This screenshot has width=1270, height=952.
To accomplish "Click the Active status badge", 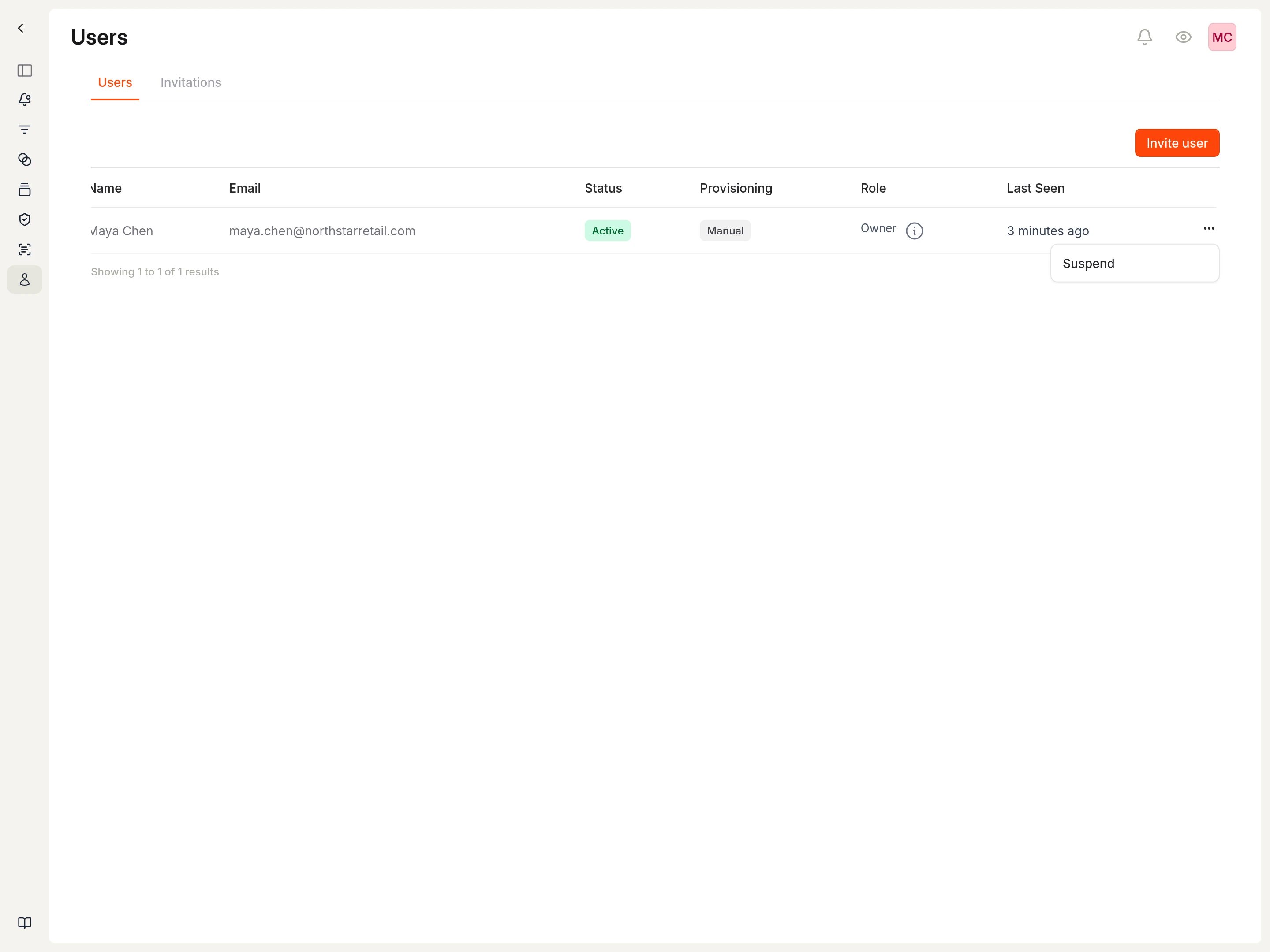I will coord(608,231).
